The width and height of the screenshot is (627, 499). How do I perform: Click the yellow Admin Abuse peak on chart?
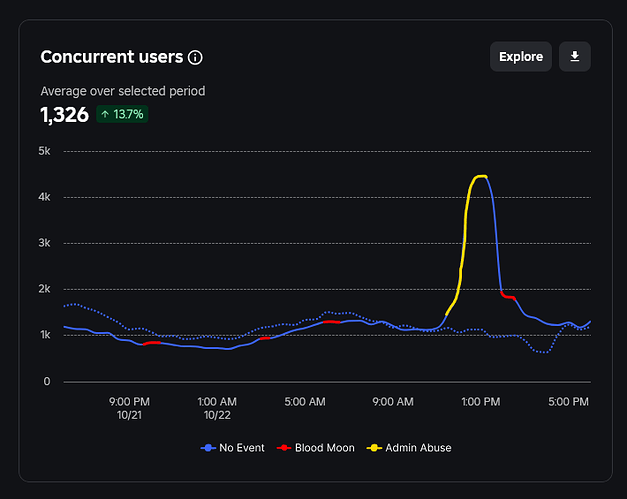(480, 176)
